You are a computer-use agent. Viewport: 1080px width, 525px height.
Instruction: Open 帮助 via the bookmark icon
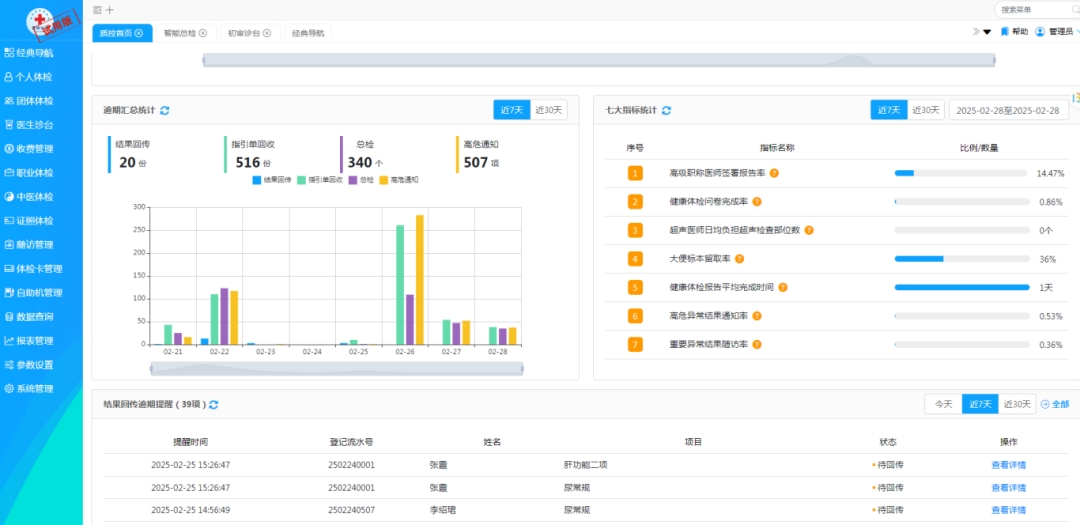[1005, 32]
